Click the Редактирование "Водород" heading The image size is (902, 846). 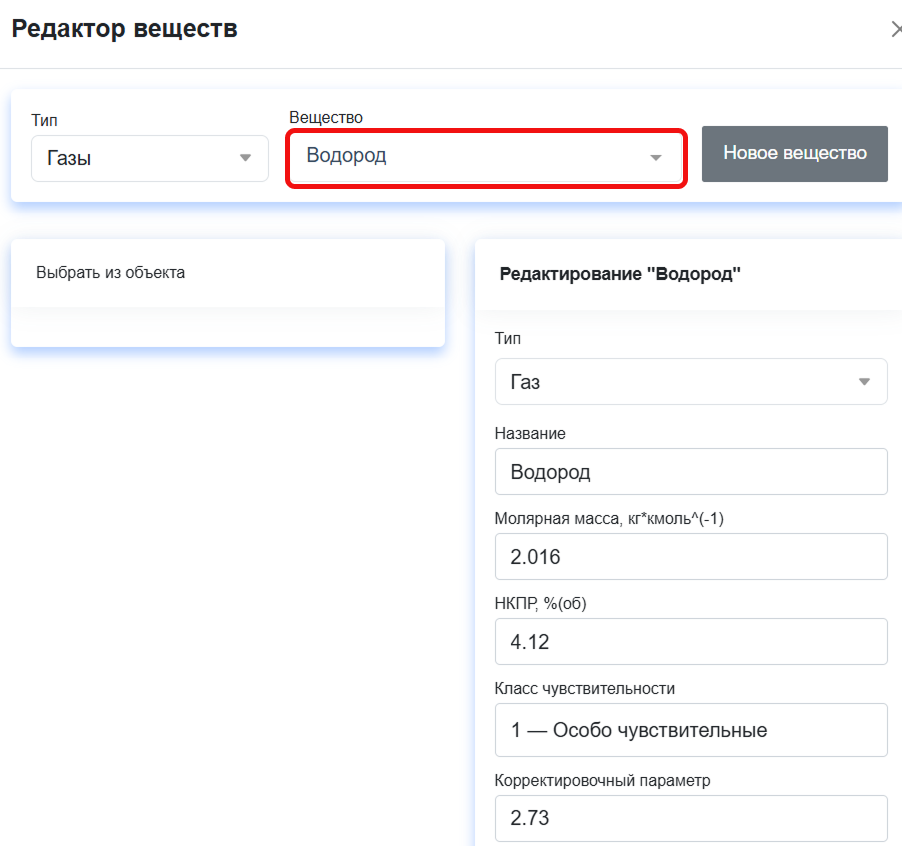[620, 274]
